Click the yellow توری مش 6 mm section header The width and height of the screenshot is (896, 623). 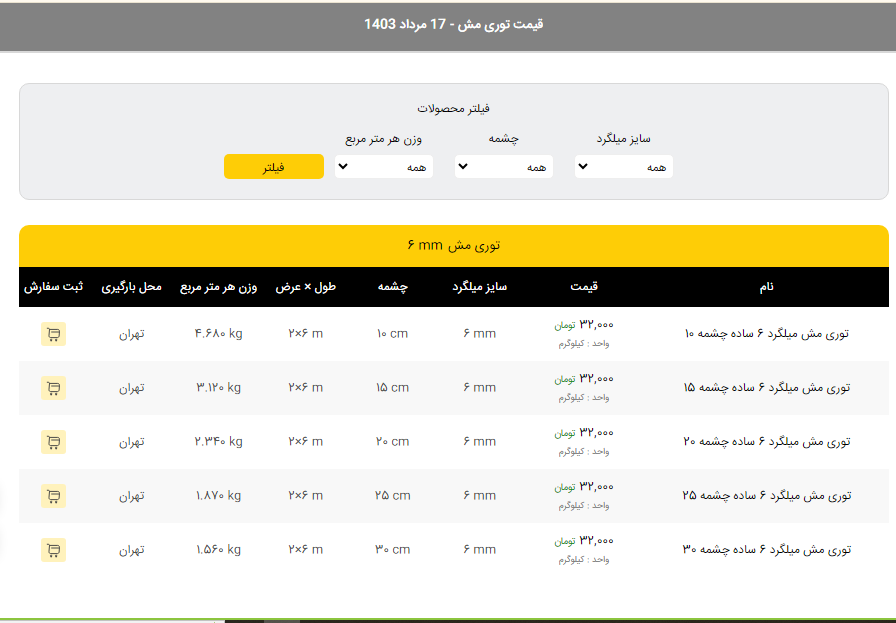click(x=453, y=245)
